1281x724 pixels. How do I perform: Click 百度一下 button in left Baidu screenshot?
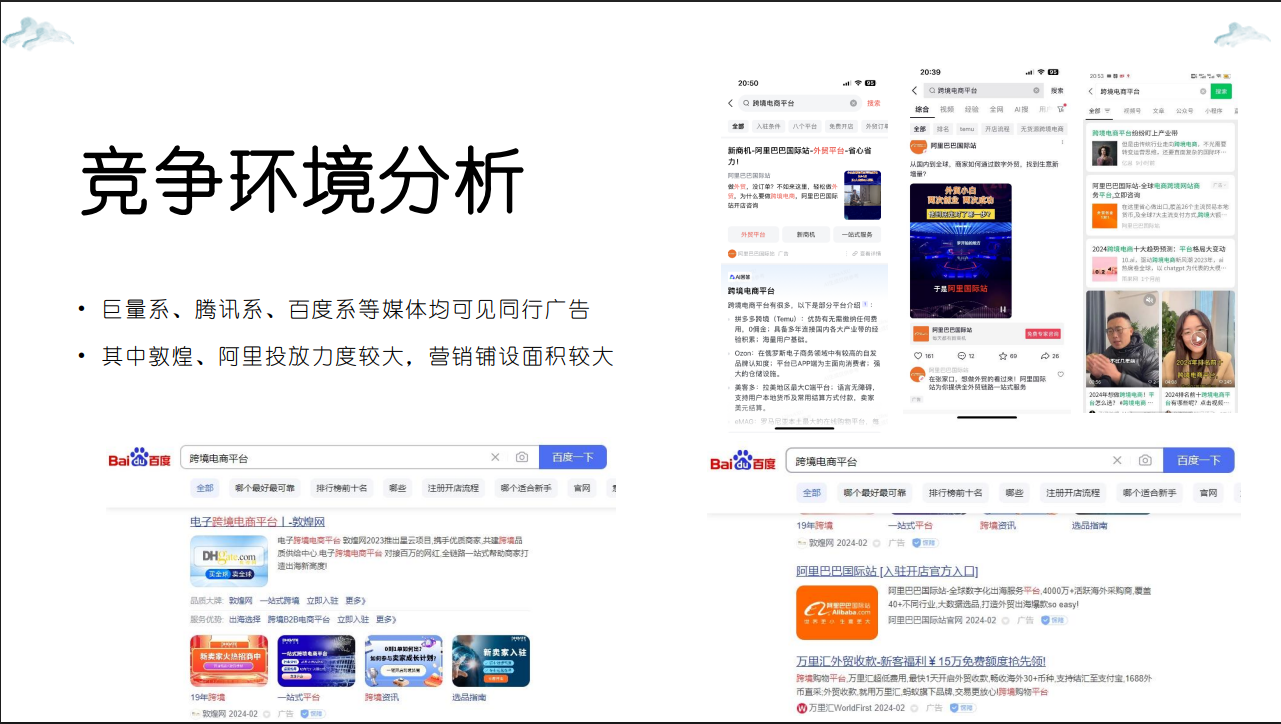(573, 457)
